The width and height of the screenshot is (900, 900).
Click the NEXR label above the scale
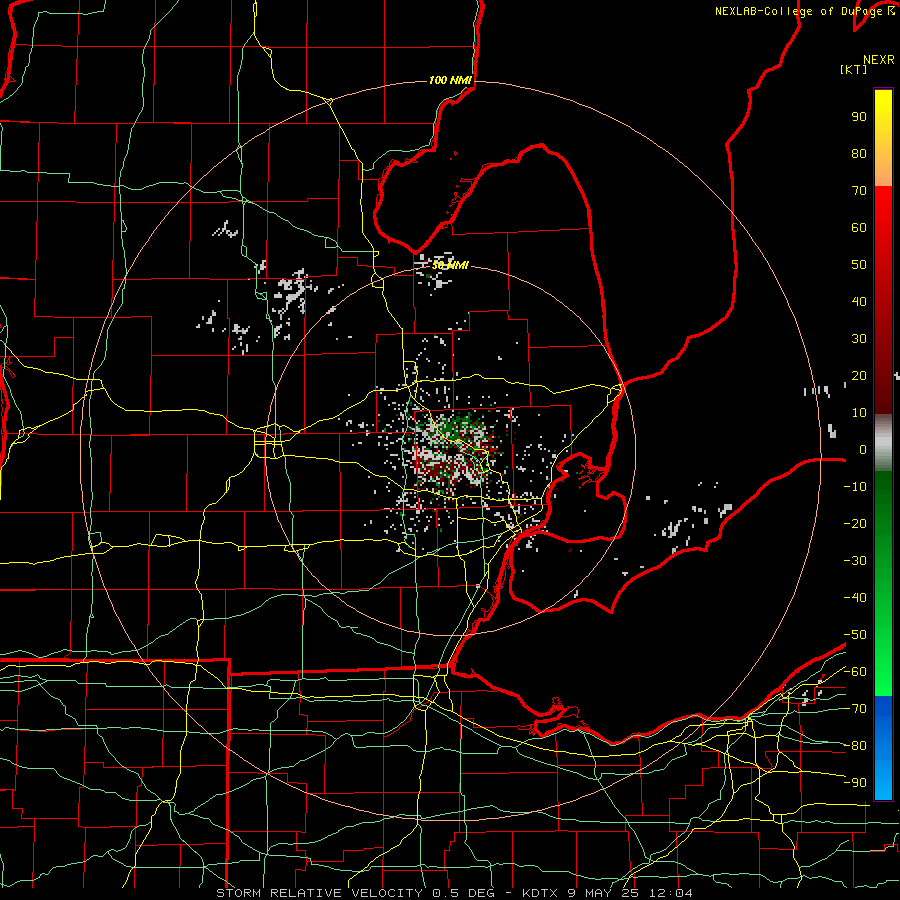click(879, 60)
